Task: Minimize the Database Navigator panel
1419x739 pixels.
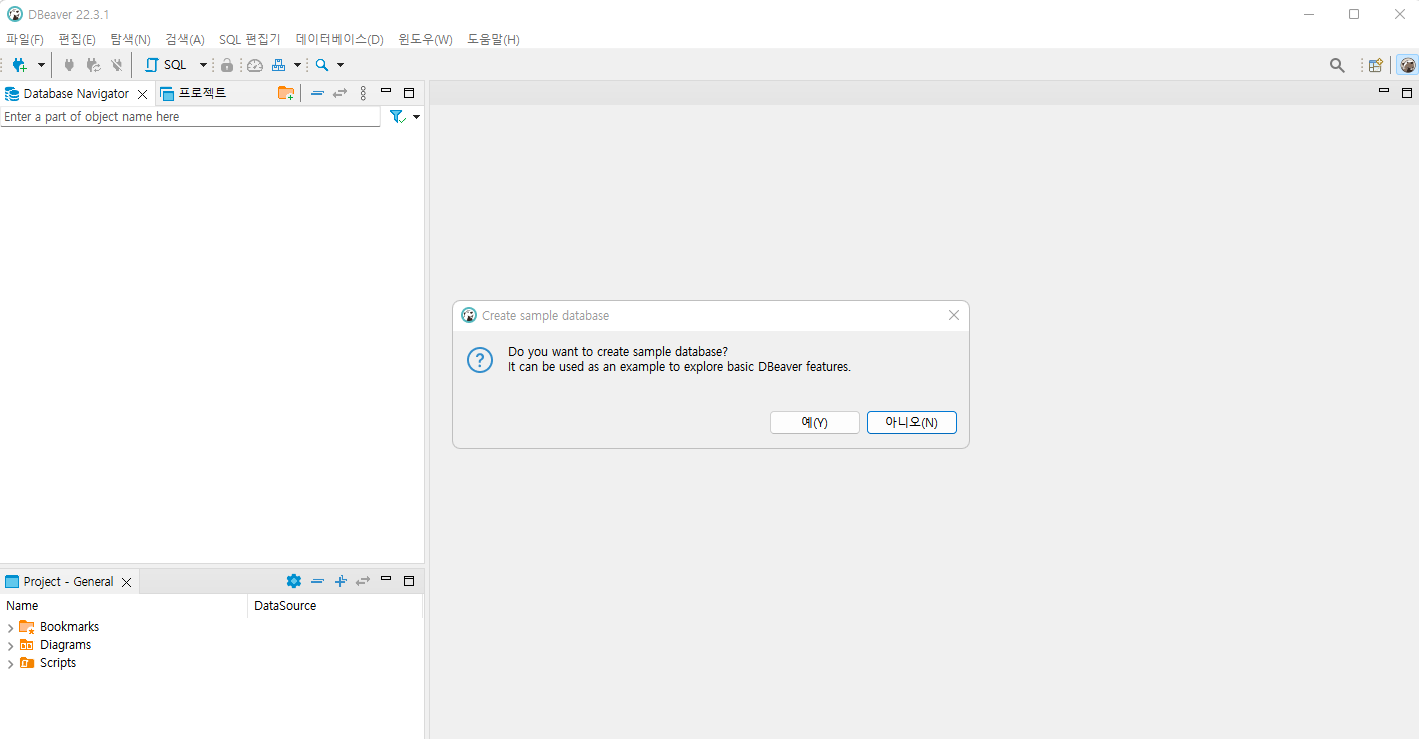Action: point(386,91)
